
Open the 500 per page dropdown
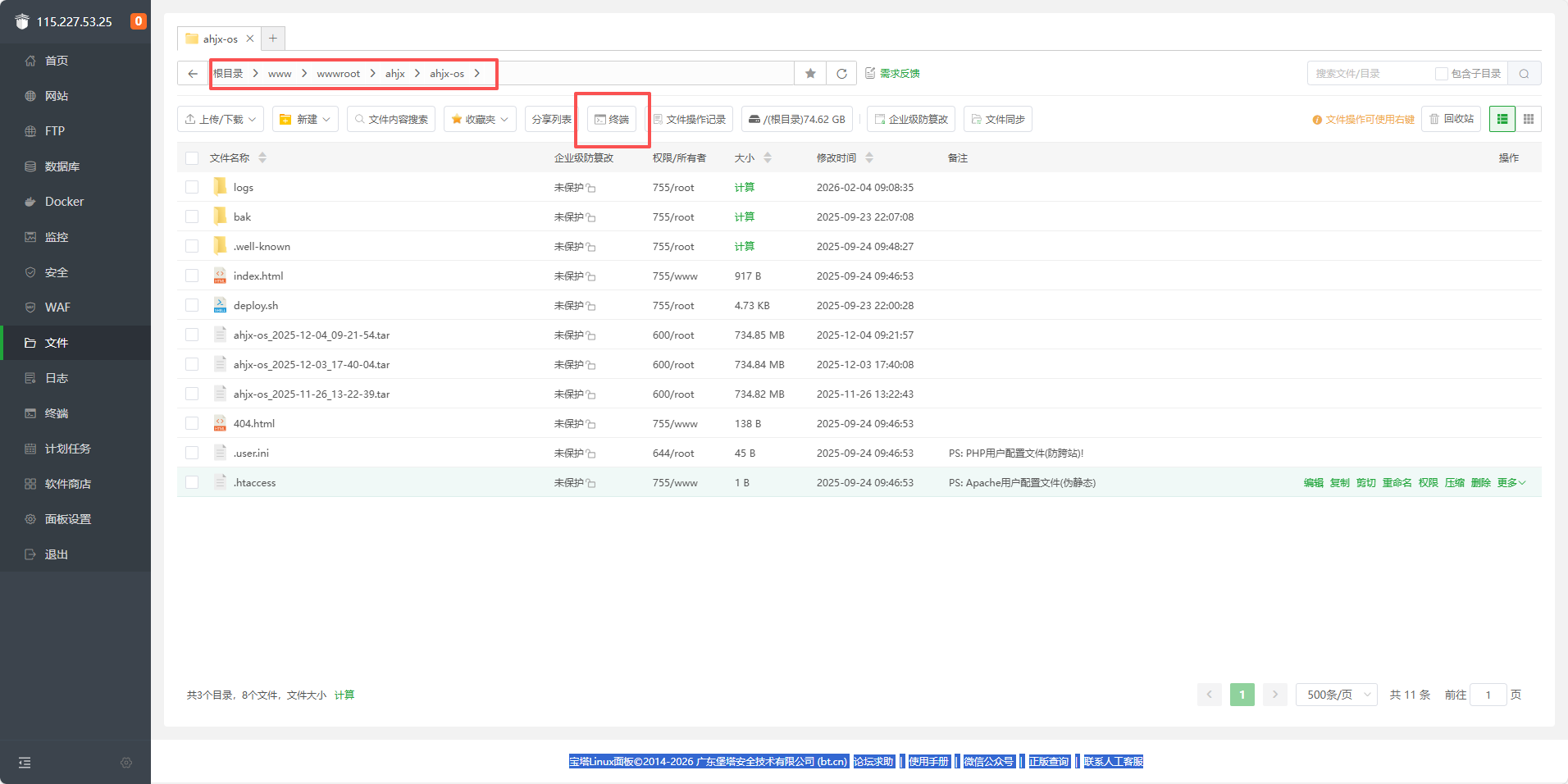1336,695
